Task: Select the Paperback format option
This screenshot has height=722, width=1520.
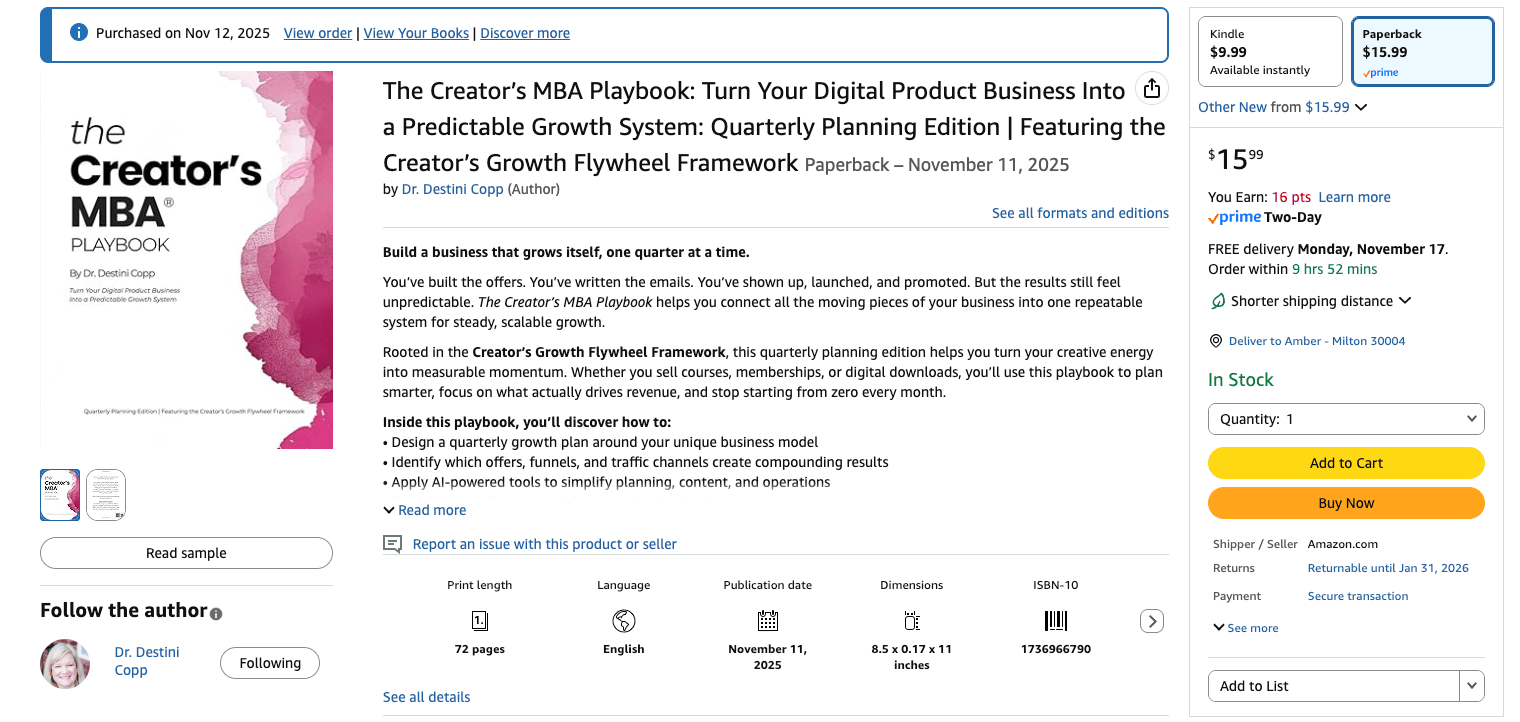Action: click(x=1422, y=52)
